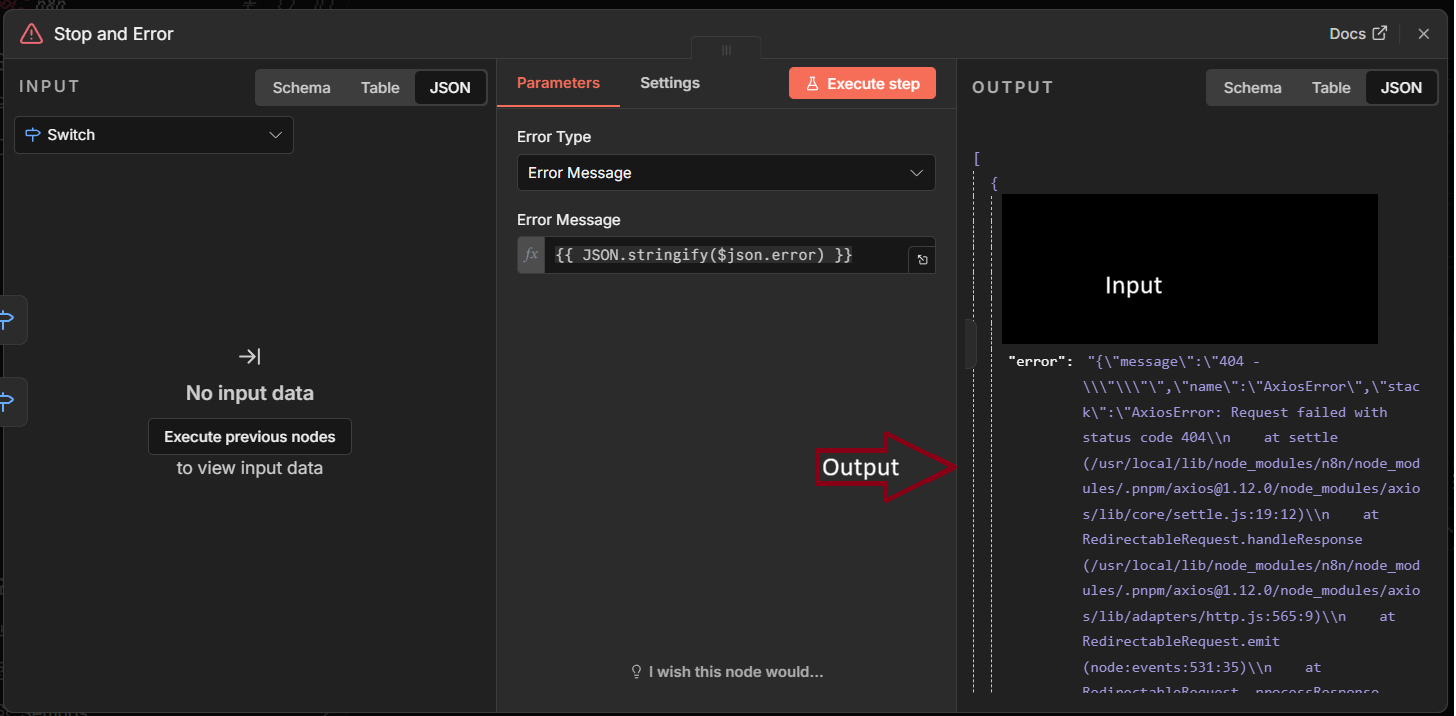Click the lower Switch node icon on left edge
This screenshot has width=1456, height=716.
[x=8, y=402]
